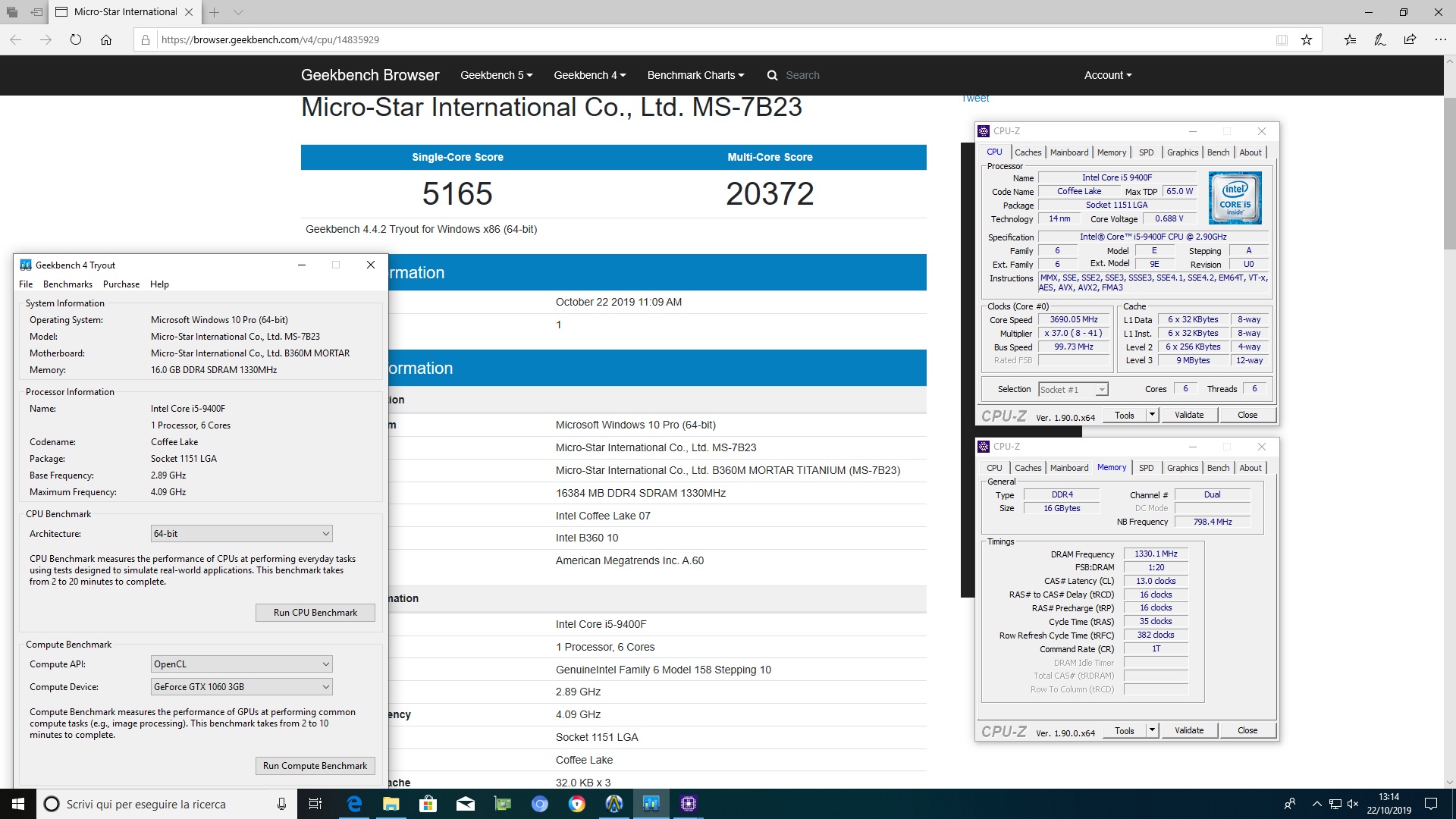Open the favorites hub icon
This screenshot has width=1456, height=819.
point(1350,39)
